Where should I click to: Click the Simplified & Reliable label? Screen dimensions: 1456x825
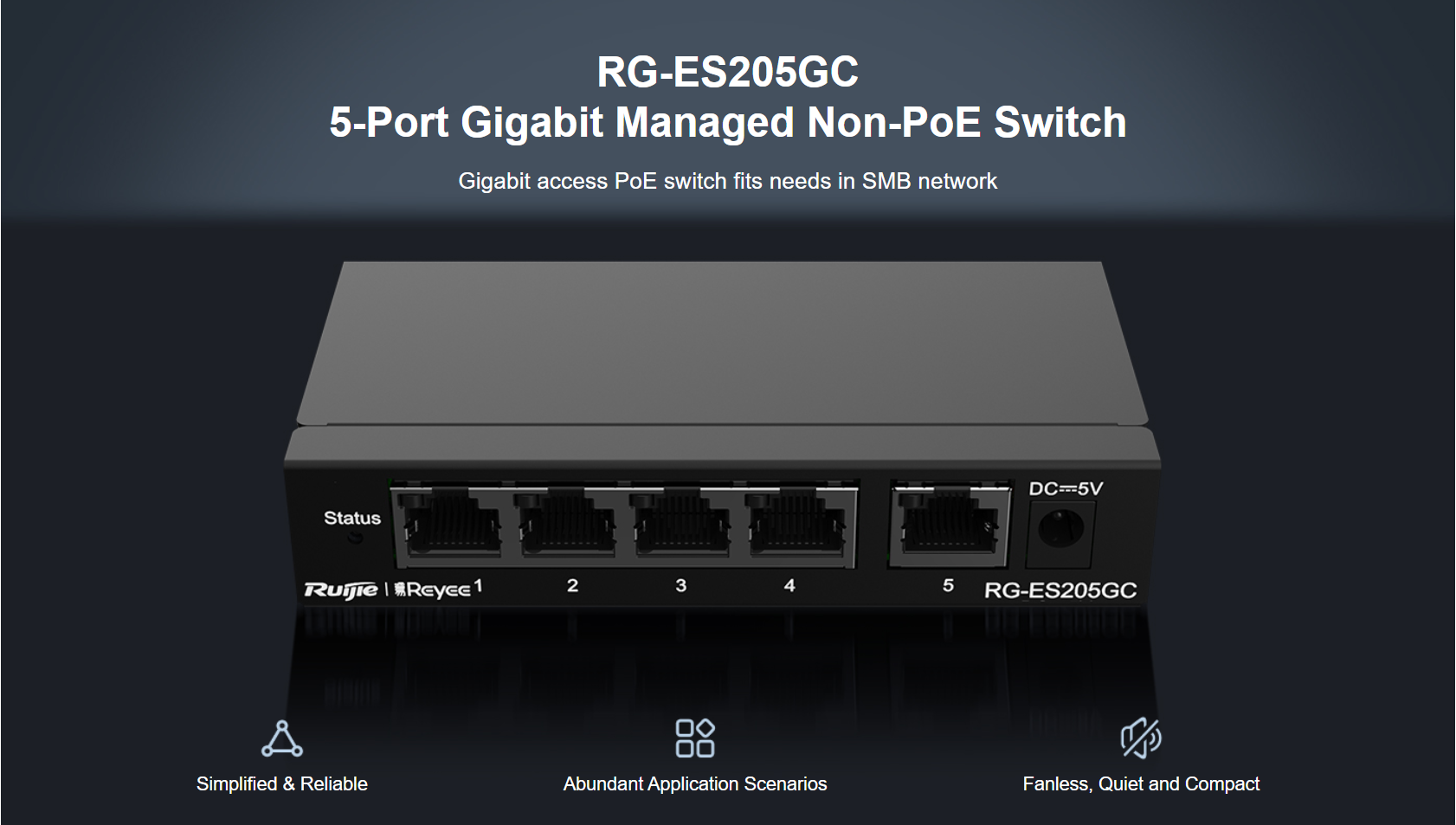click(x=282, y=783)
